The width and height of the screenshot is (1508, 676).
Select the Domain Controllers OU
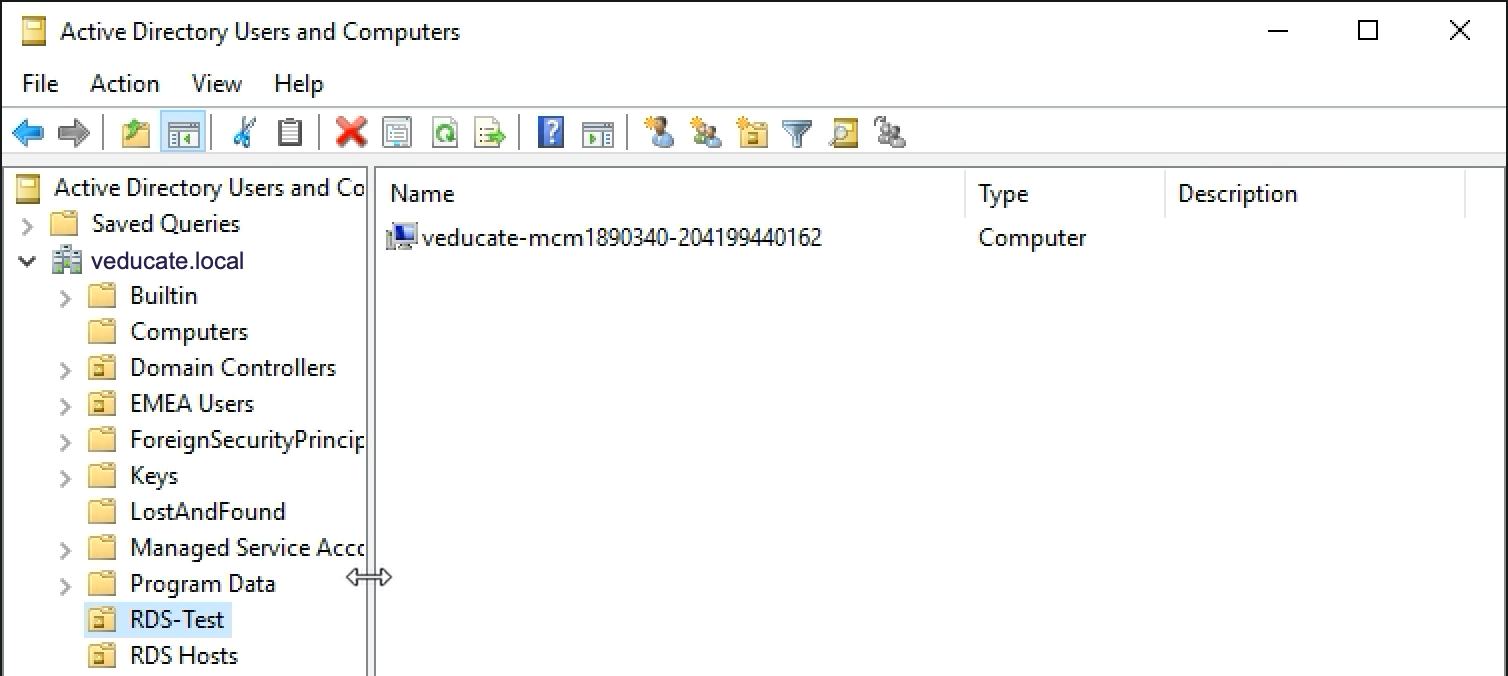(x=233, y=368)
